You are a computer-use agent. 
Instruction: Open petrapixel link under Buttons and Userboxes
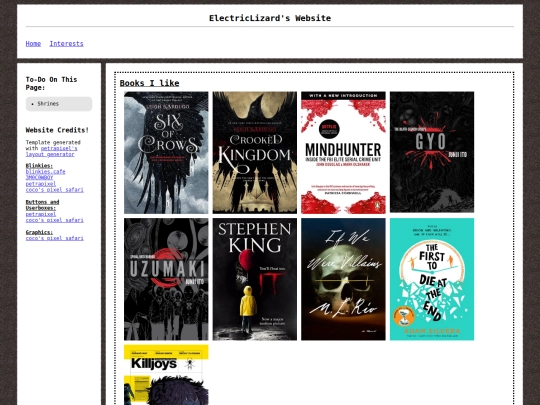(x=41, y=214)
